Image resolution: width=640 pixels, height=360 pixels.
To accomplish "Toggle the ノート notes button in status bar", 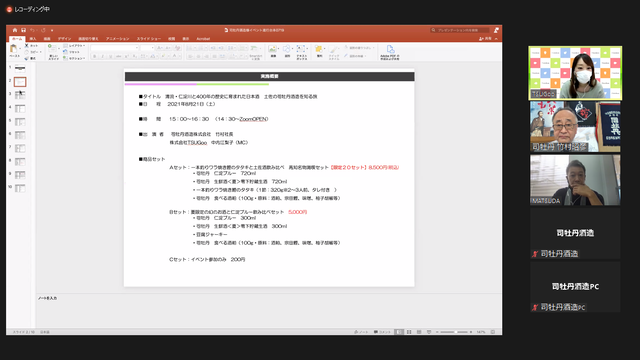I will [x=361, y=332].
